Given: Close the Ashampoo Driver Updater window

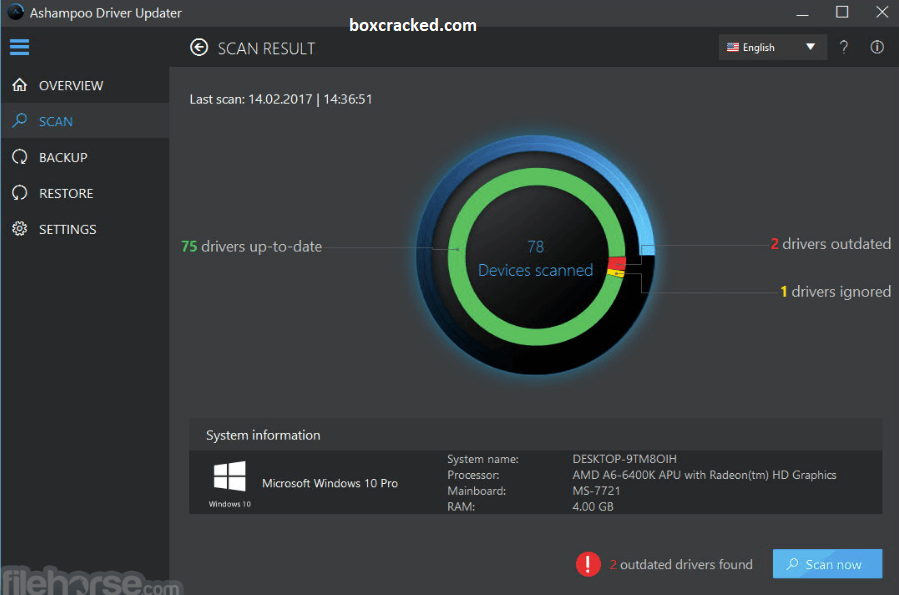Looking at the screenshot, I should [882, 12].
